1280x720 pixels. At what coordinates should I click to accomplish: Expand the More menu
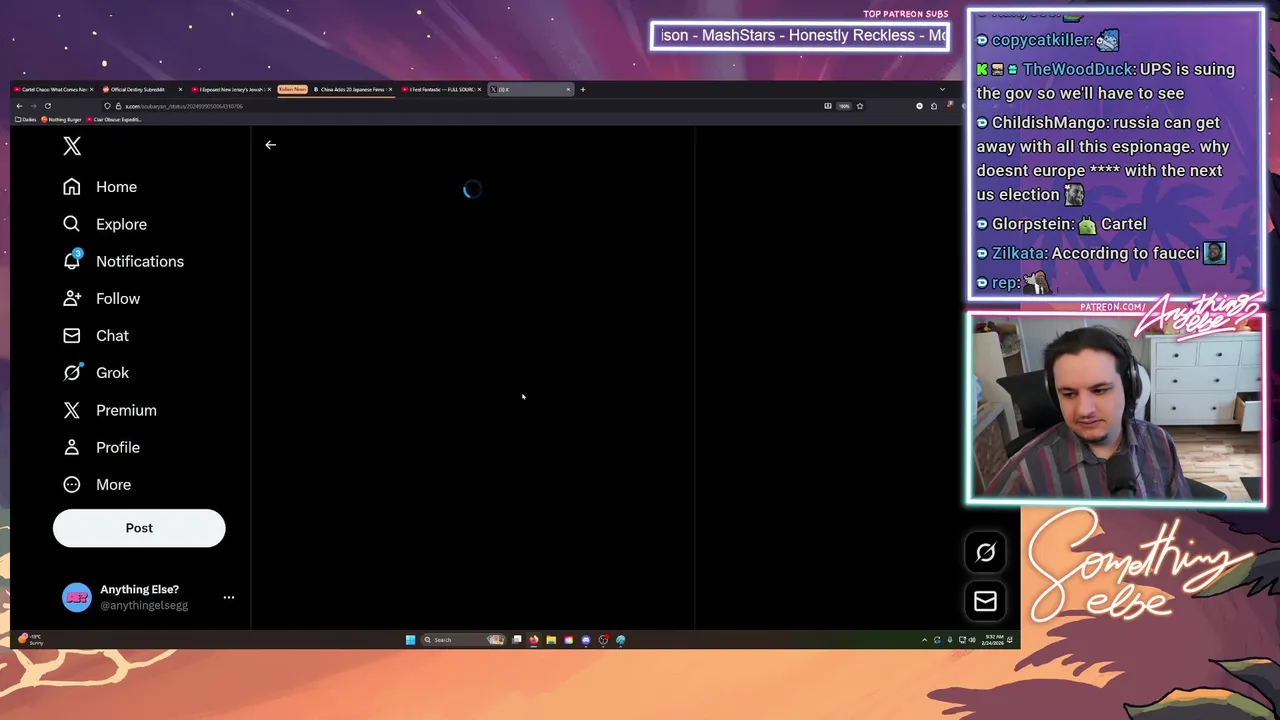97,484
